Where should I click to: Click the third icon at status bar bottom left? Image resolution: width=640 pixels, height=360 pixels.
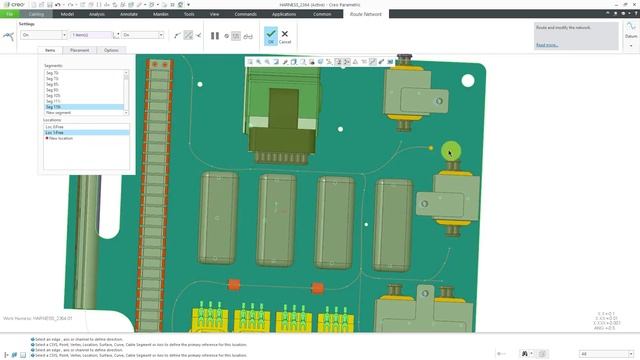pyautogui.click(x=23, y=355)
